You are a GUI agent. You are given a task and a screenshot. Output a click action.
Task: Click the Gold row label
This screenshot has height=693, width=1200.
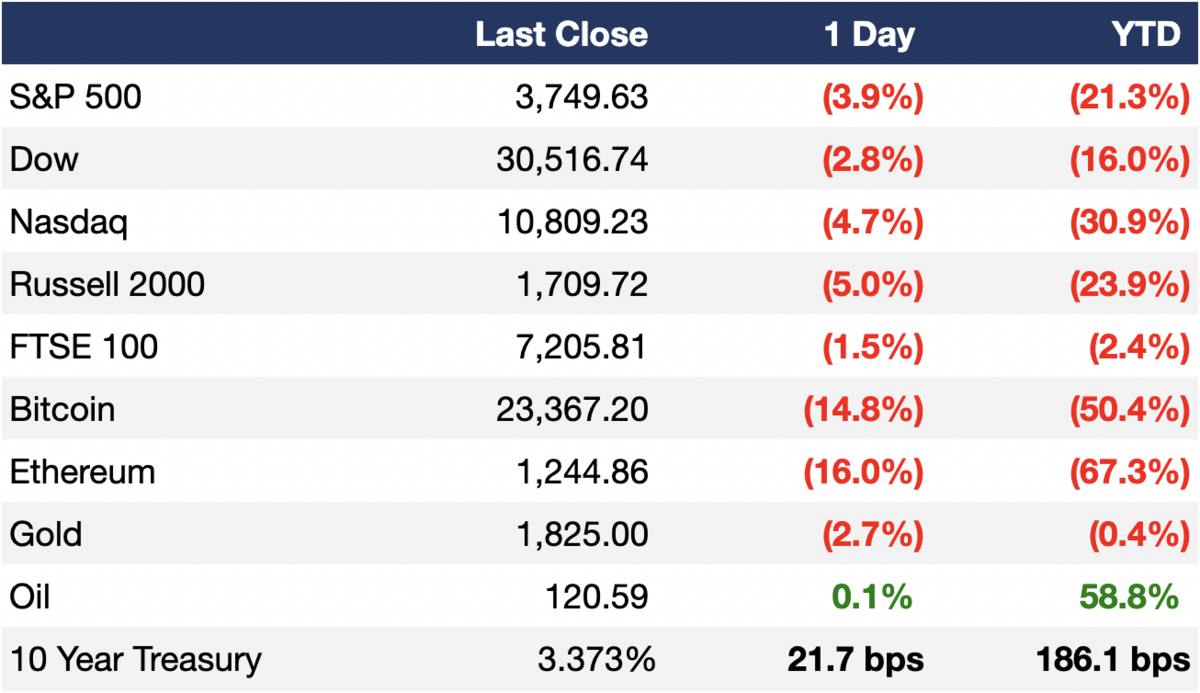coord(46,534)
